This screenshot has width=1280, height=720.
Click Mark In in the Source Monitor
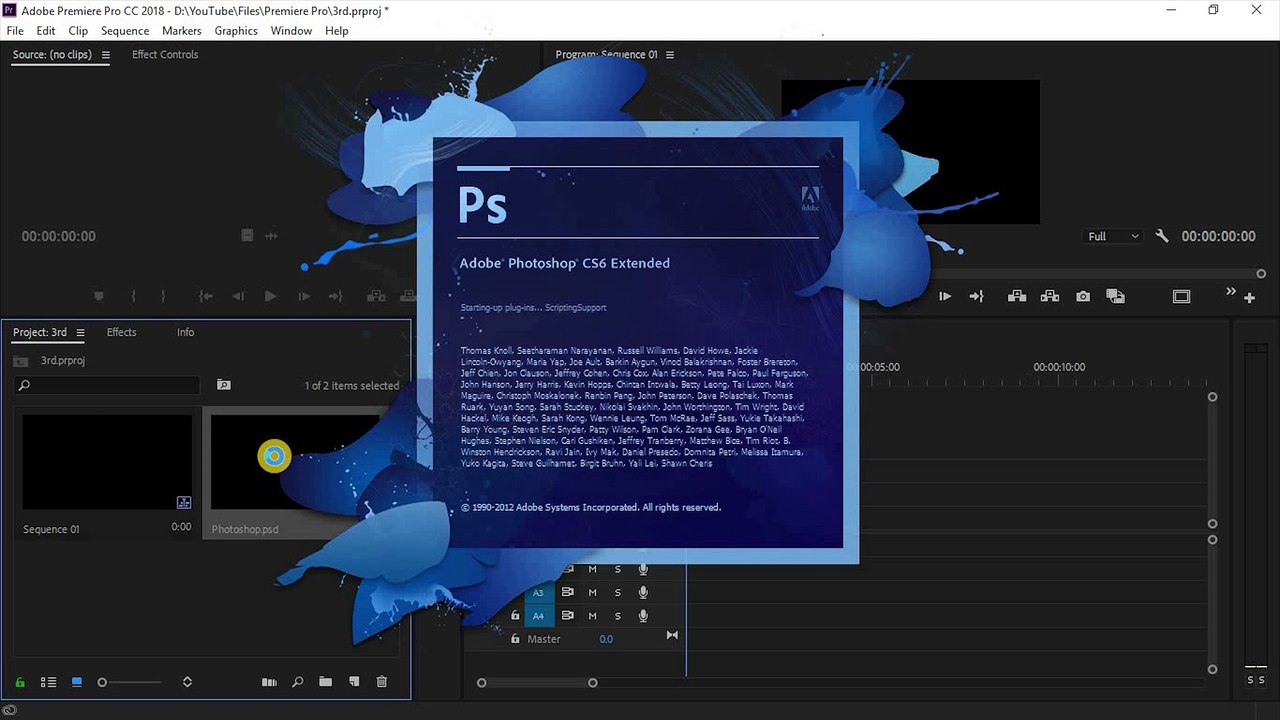point(132,296)
